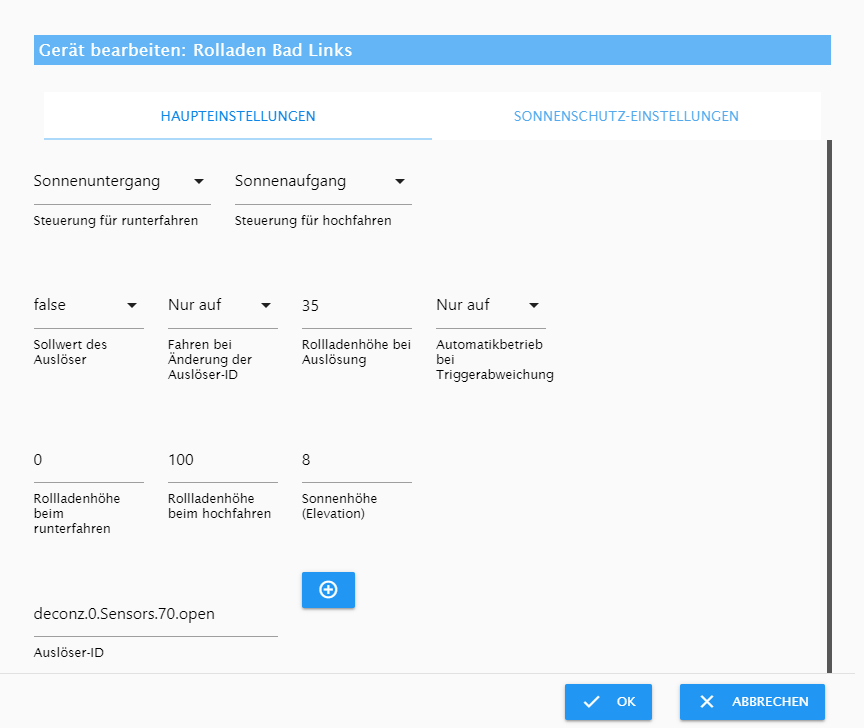Click the Rollladenhöhe beim runterfahren field
Screen dimensions: 864x728
click(x=88, y=460)
